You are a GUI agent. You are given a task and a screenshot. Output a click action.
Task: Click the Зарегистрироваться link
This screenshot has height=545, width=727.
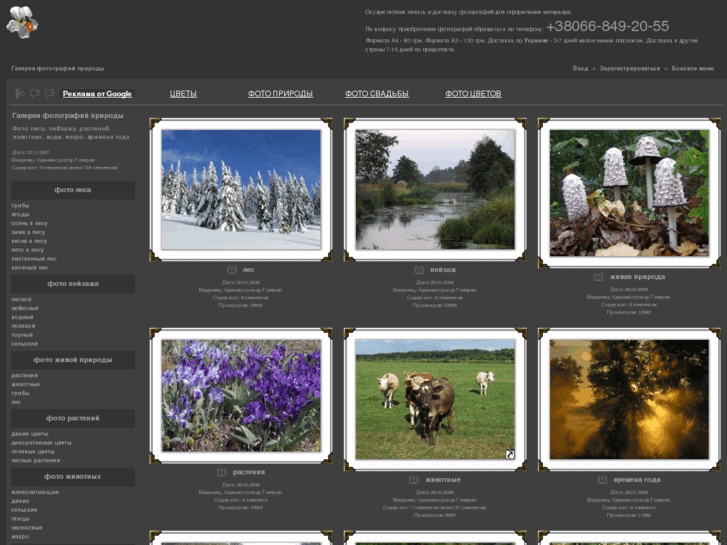click(x=630, y=69)
